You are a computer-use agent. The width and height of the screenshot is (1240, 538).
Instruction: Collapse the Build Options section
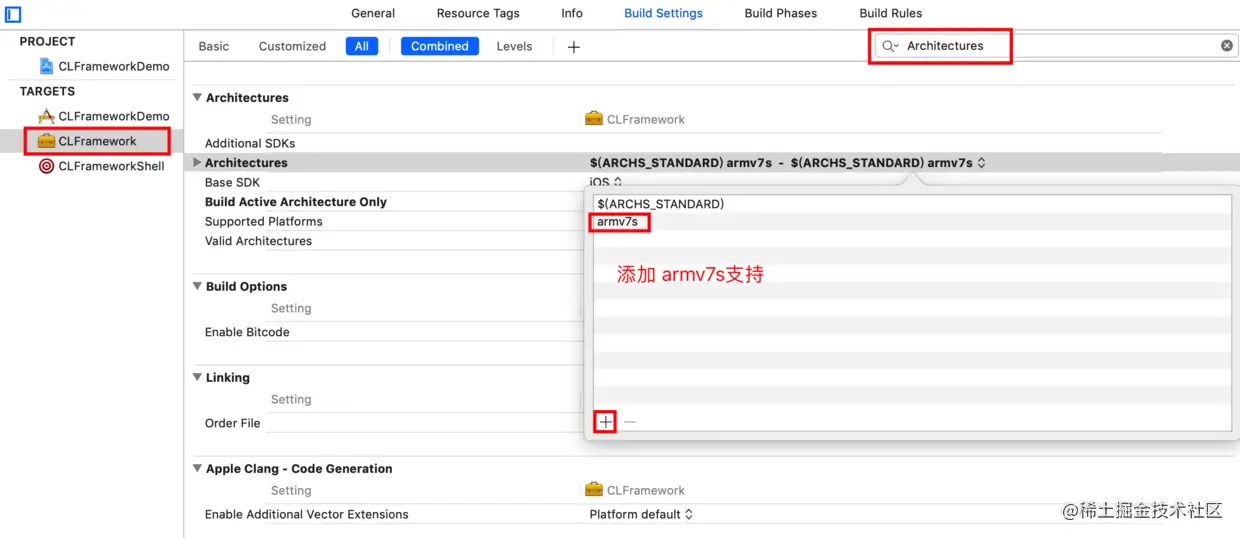(x=197, y=286)
